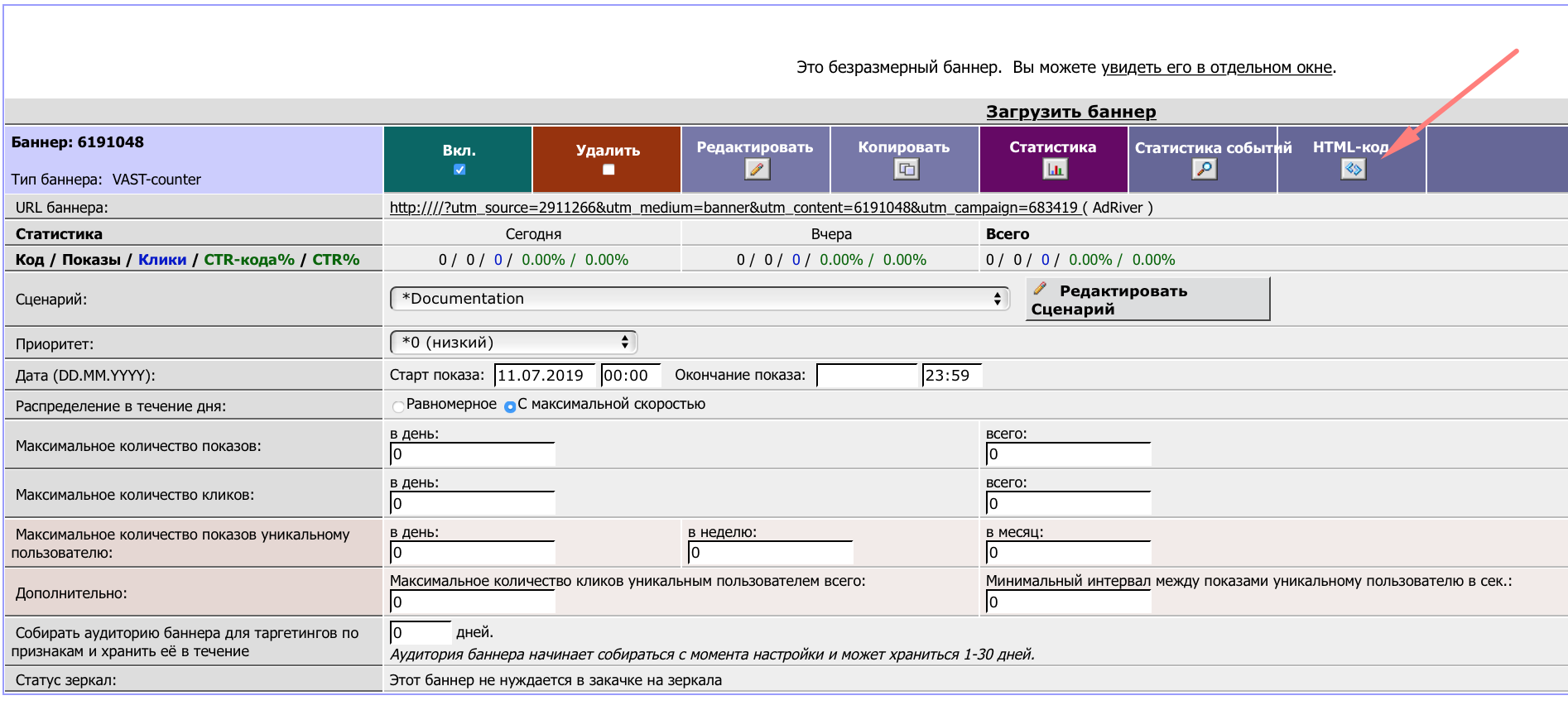Click max показов всего field
Screen dimensions: 1568x710
tap(1069, 454)
